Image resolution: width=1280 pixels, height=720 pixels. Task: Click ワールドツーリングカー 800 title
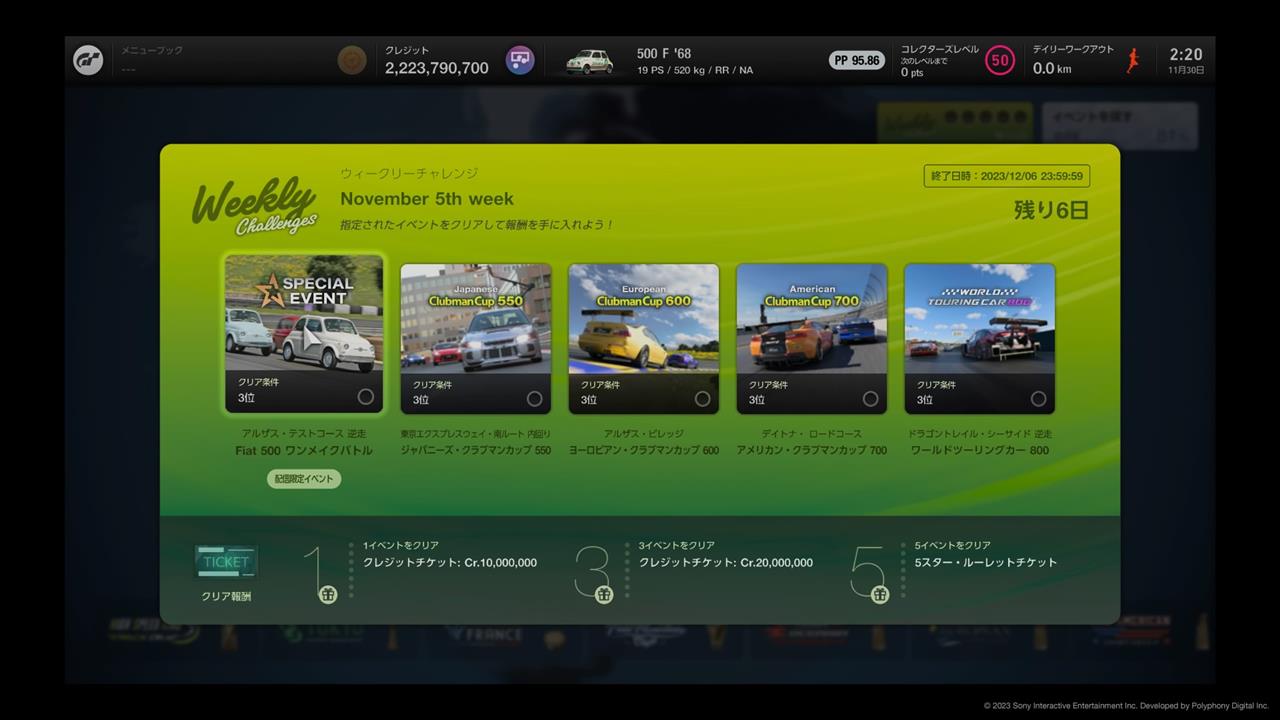pos(980,451)
